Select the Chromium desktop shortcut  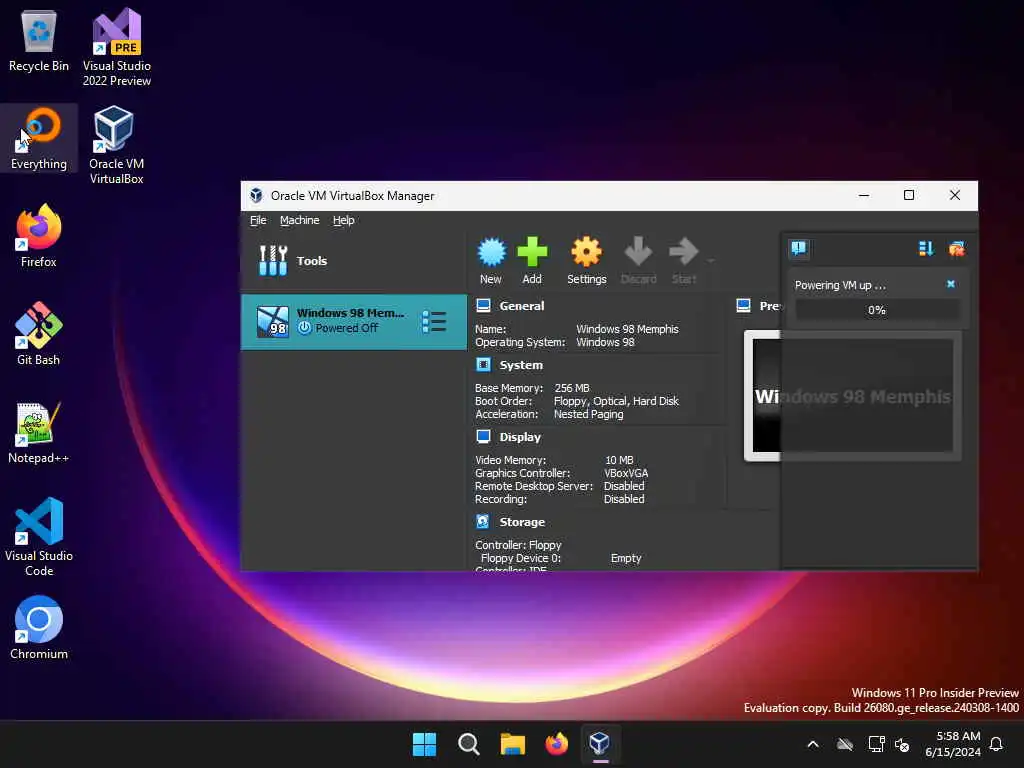39,628
